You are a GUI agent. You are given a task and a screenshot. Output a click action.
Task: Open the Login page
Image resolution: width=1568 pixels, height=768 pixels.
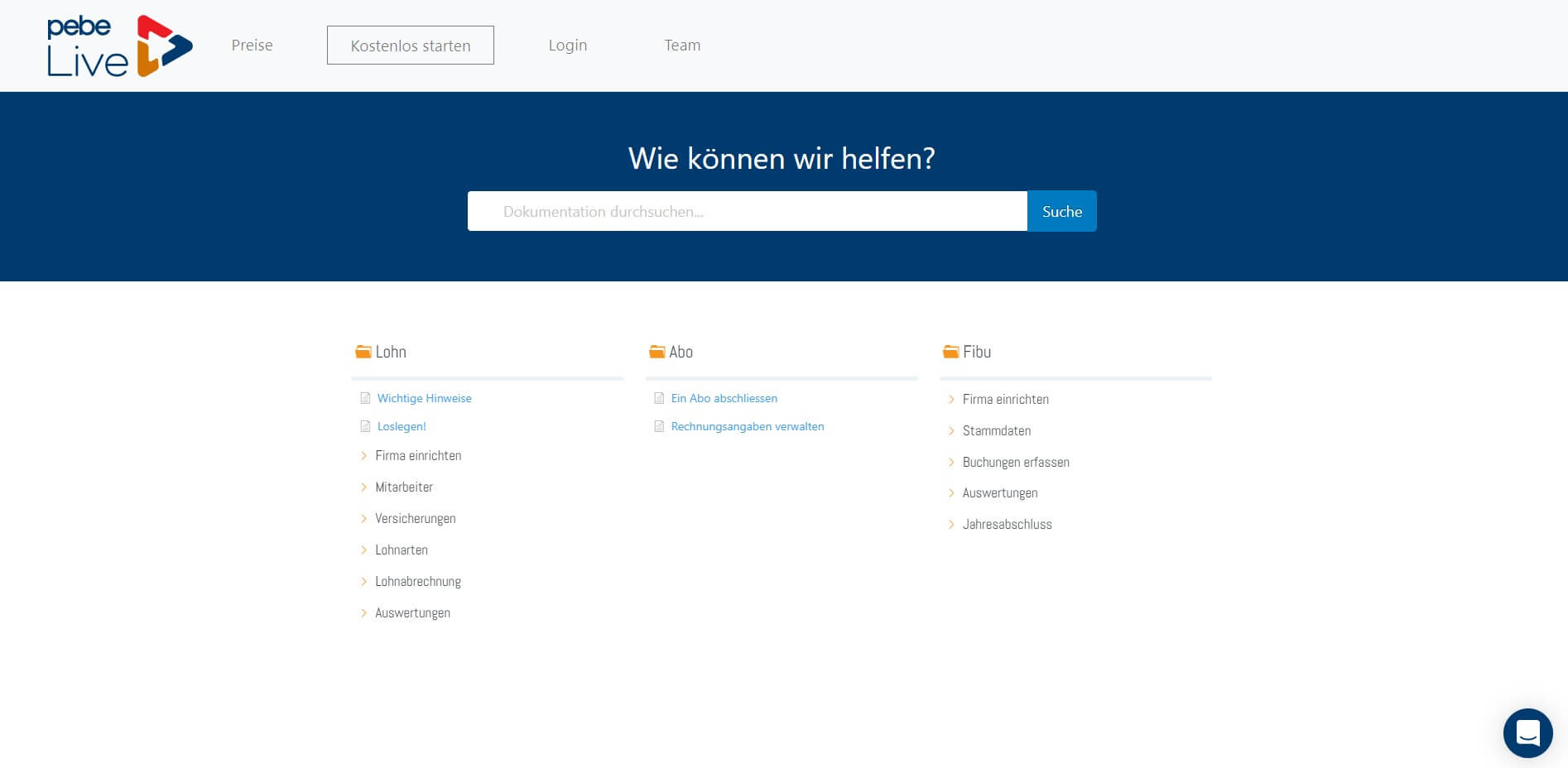coord(568,46)
